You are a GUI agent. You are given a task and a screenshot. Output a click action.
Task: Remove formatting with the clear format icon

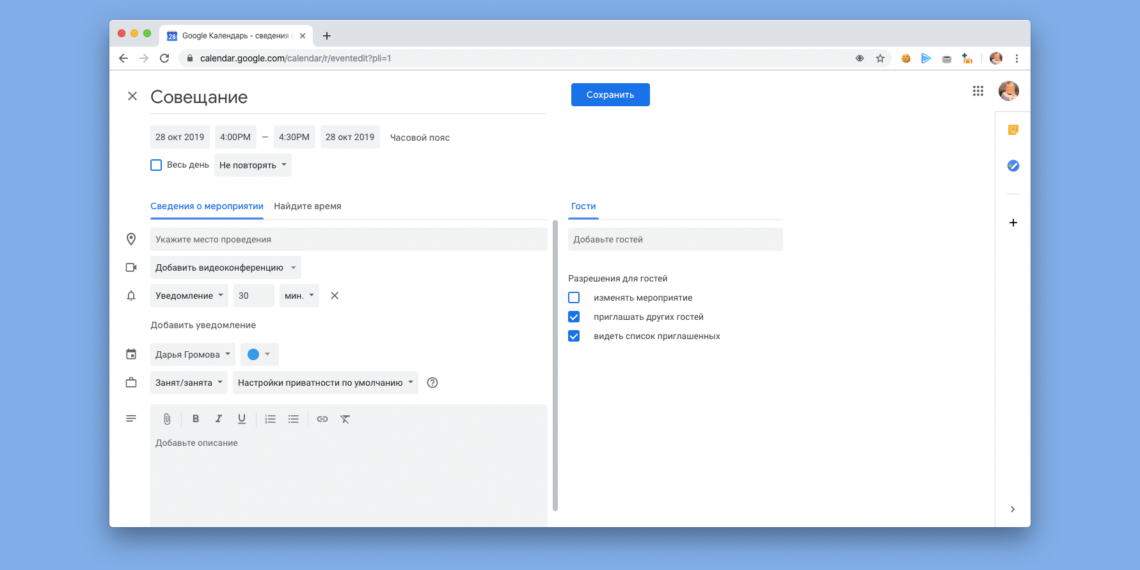click(x=345, y=419)
